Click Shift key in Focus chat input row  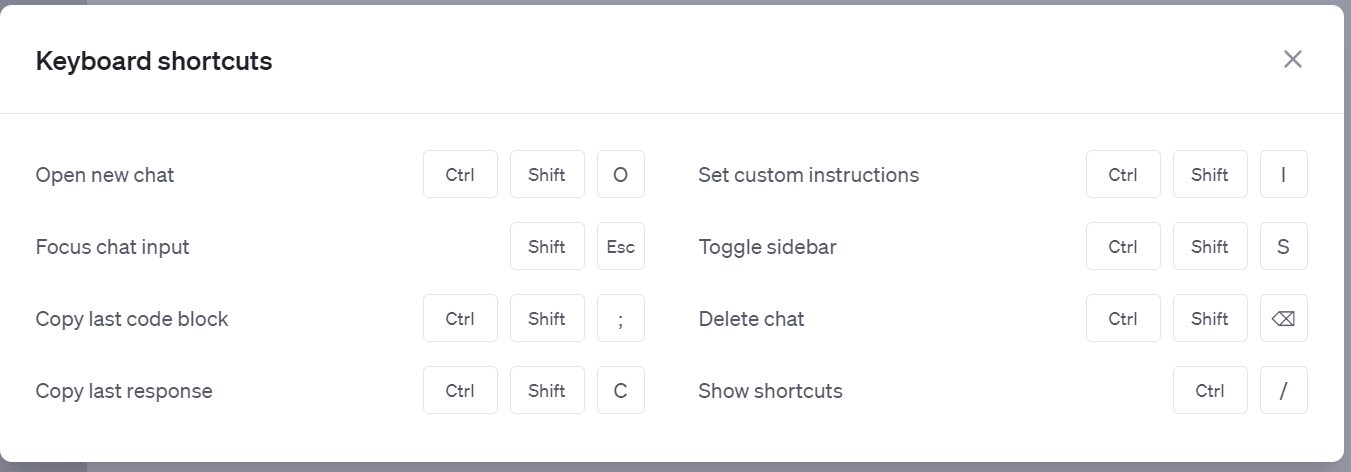click(x=547, y=247)
